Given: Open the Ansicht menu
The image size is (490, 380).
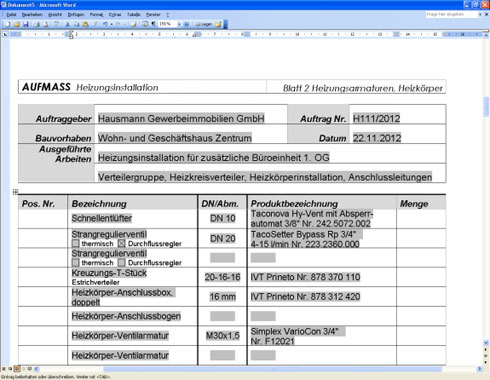Looking at the screenshot, I should click(55, 15).
